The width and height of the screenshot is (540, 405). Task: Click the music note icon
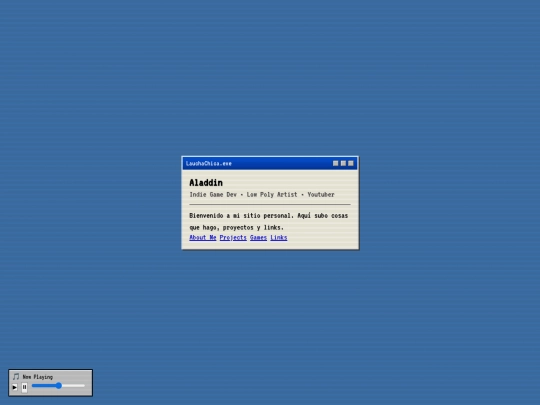pyautogui.click(x=16, y=376)
